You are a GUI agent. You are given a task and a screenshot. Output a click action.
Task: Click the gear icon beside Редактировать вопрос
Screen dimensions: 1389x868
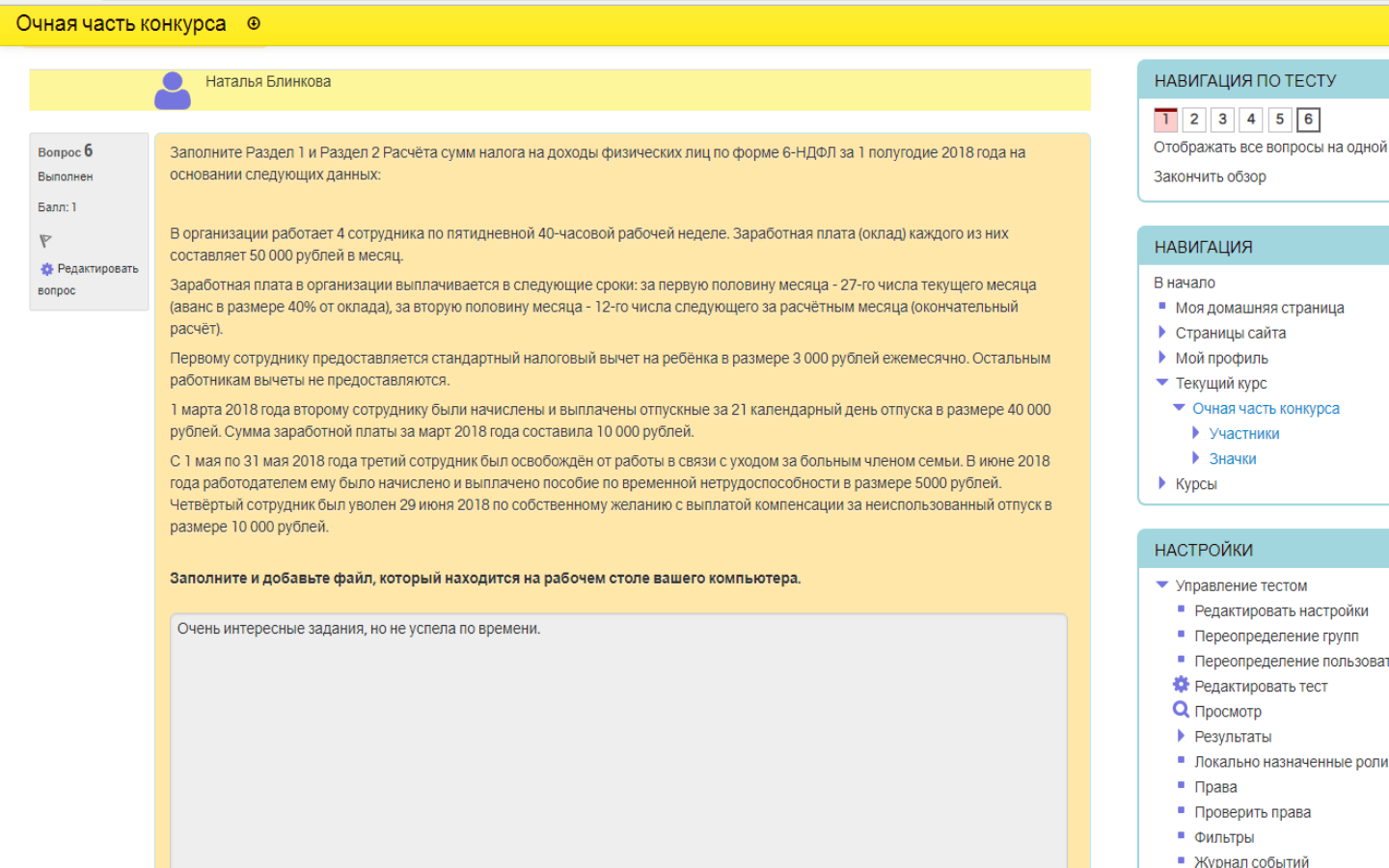[46, 269]
